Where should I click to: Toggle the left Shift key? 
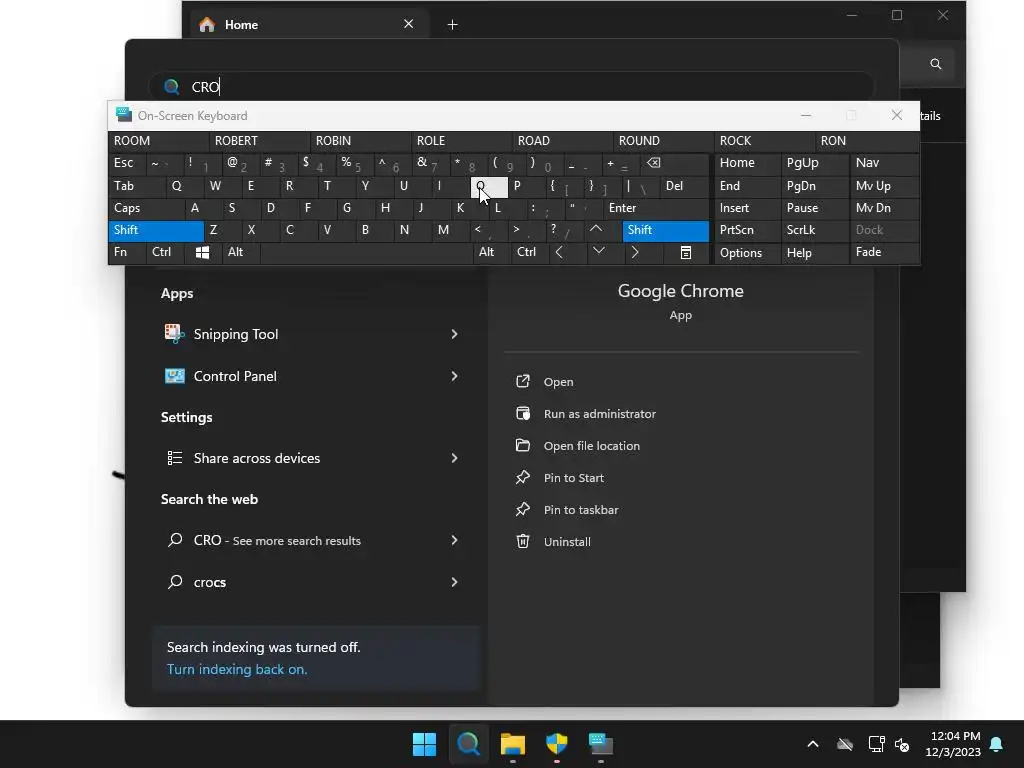(x=155, y=230)
